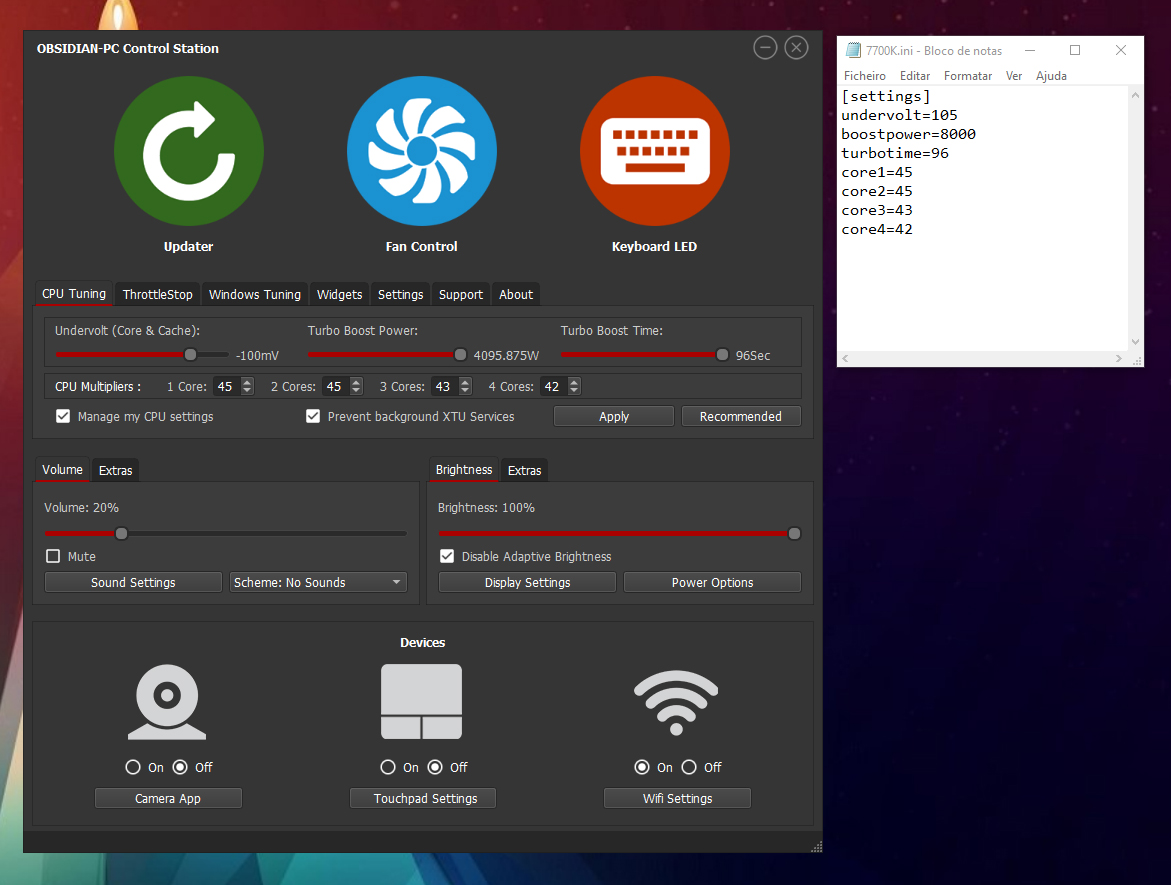Toggle Prevent background XTU Services checkbox
The width and height of the screenshot is (1171, 885).
pos(313,416)
